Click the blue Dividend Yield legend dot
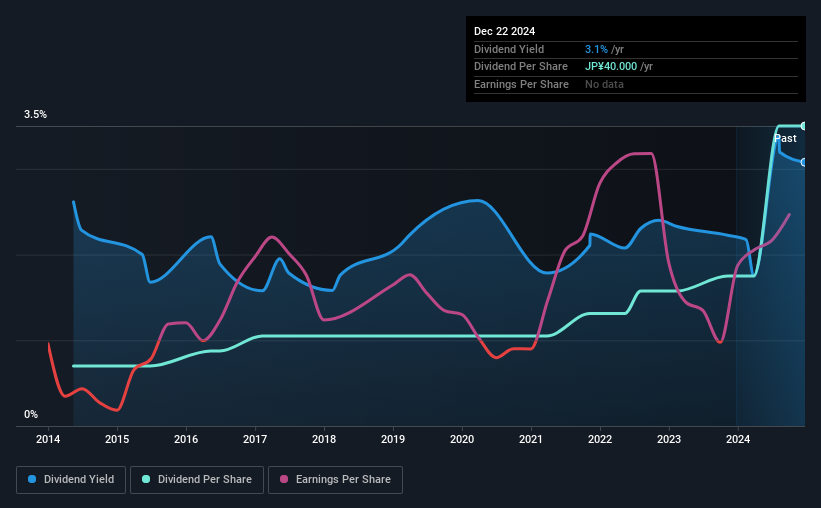Viewport: 821px width, 508px height. click(32, 479)
